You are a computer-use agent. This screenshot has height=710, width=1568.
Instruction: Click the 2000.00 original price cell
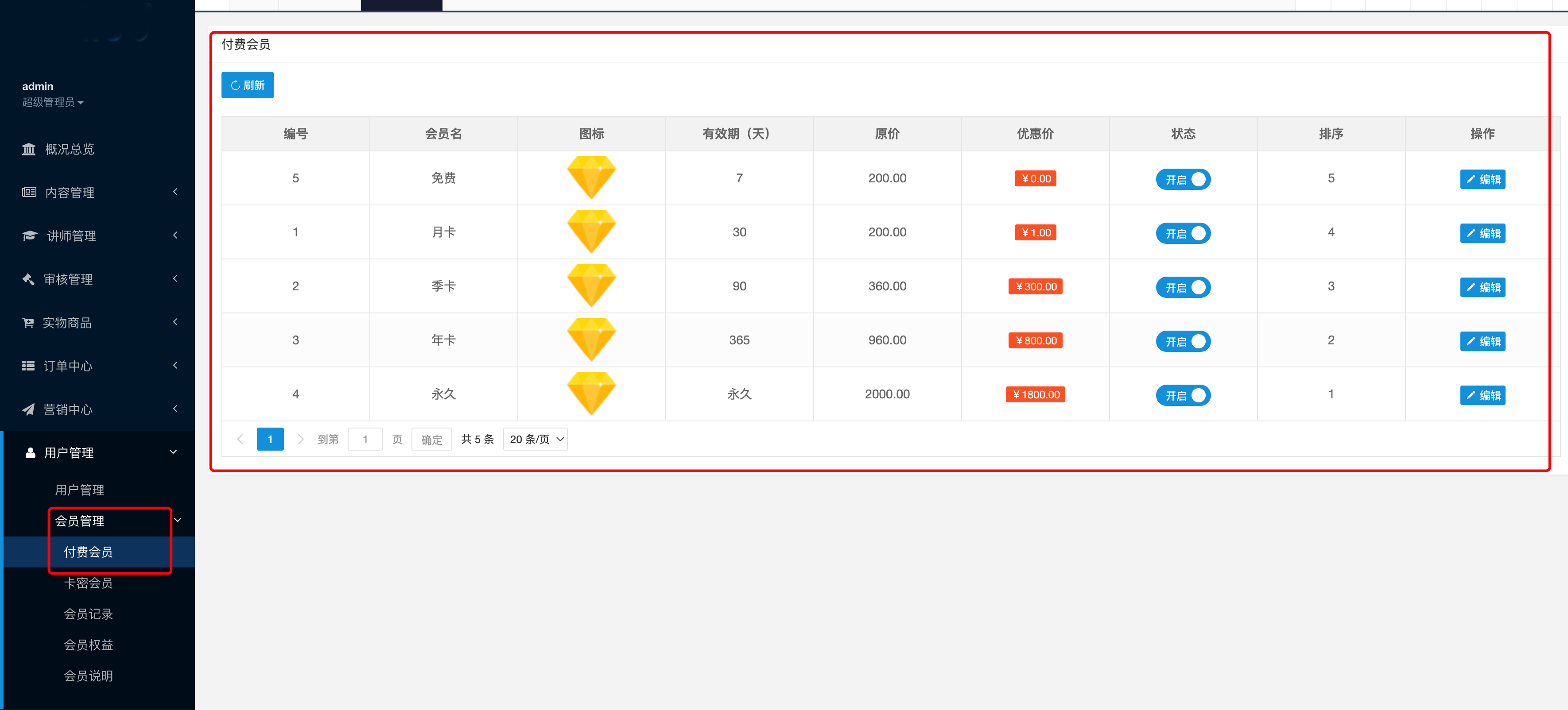pos(887,394)
